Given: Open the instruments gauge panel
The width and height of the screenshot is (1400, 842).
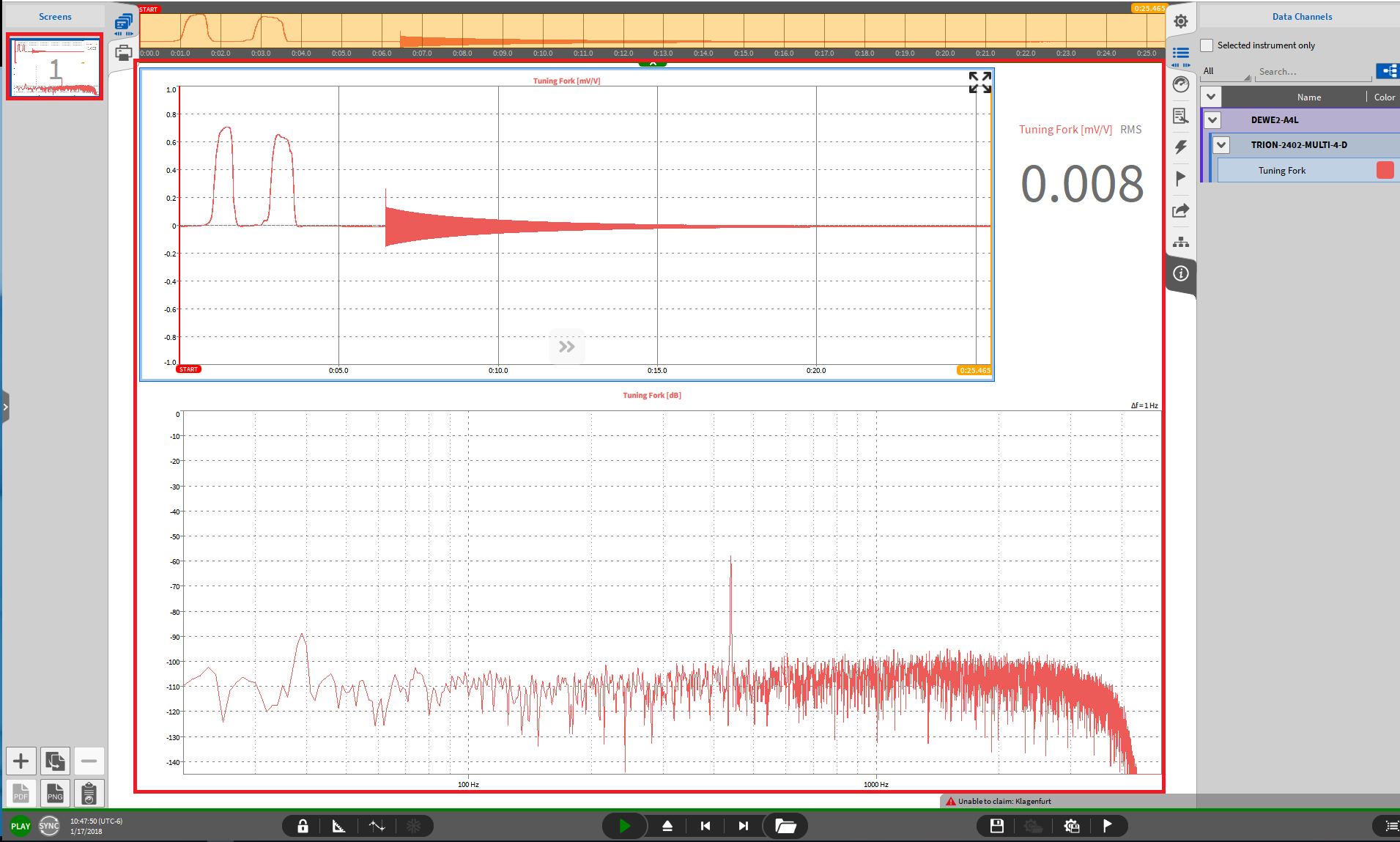Looking at the screenshot, I should [x=1180, y=84].
